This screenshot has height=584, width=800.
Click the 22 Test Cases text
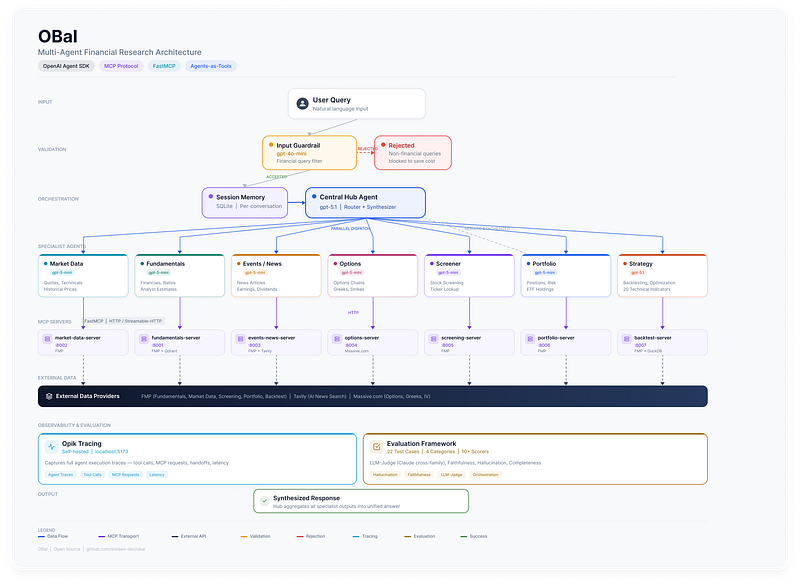point(403,452)
